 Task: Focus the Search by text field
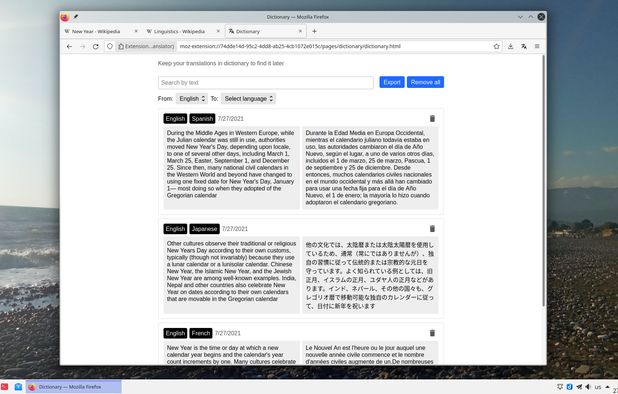pos(266,83)
